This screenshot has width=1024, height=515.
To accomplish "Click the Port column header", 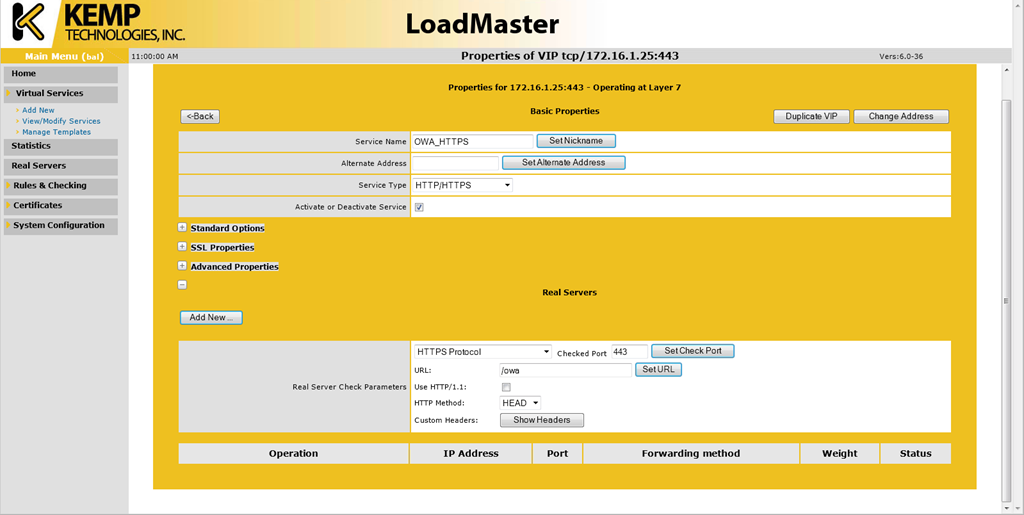I will (558, 454).
